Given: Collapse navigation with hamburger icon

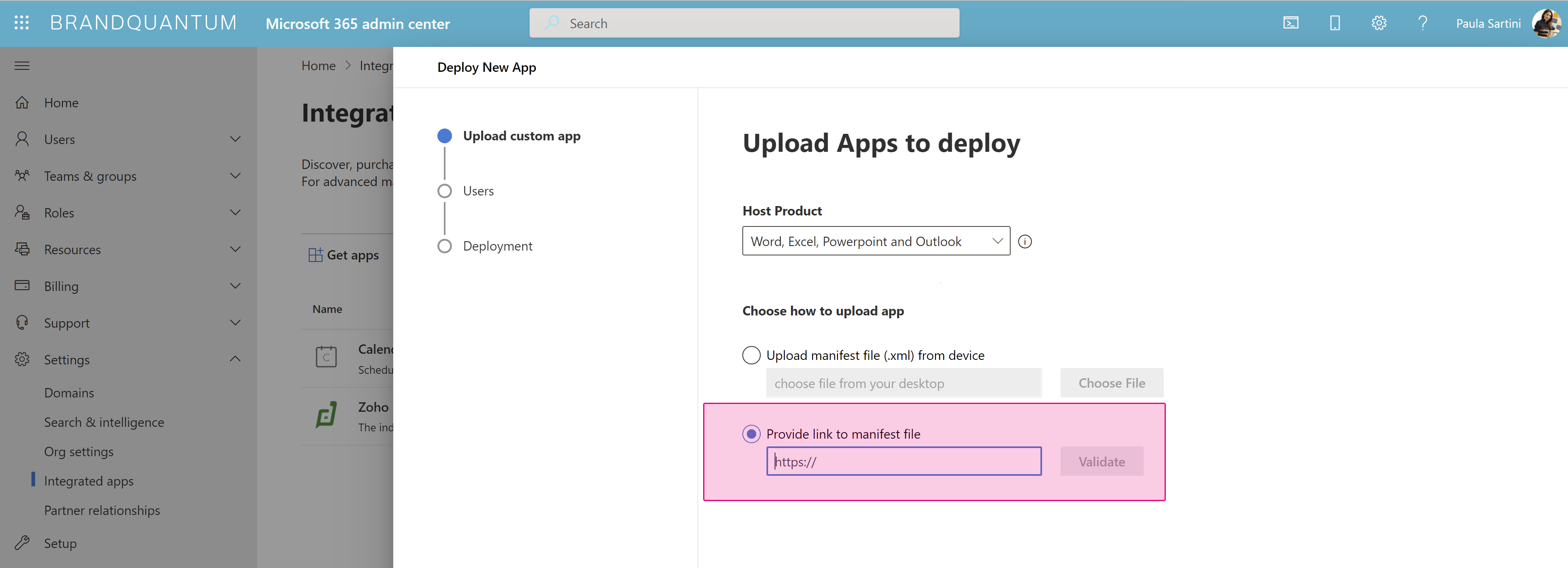Looking at the screenshot, I should click(x=22, y=66).
